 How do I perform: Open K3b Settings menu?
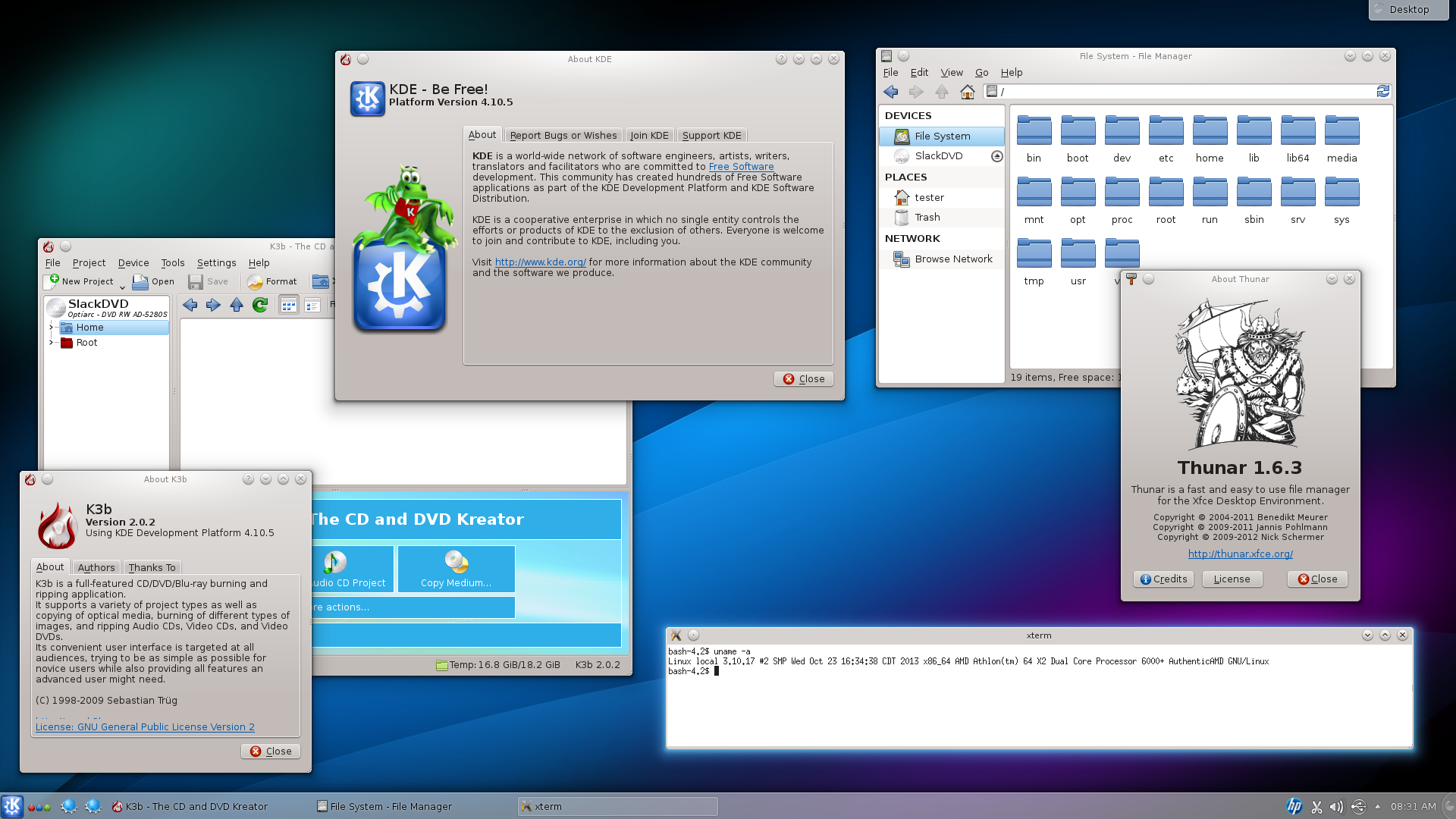[217, 263]
